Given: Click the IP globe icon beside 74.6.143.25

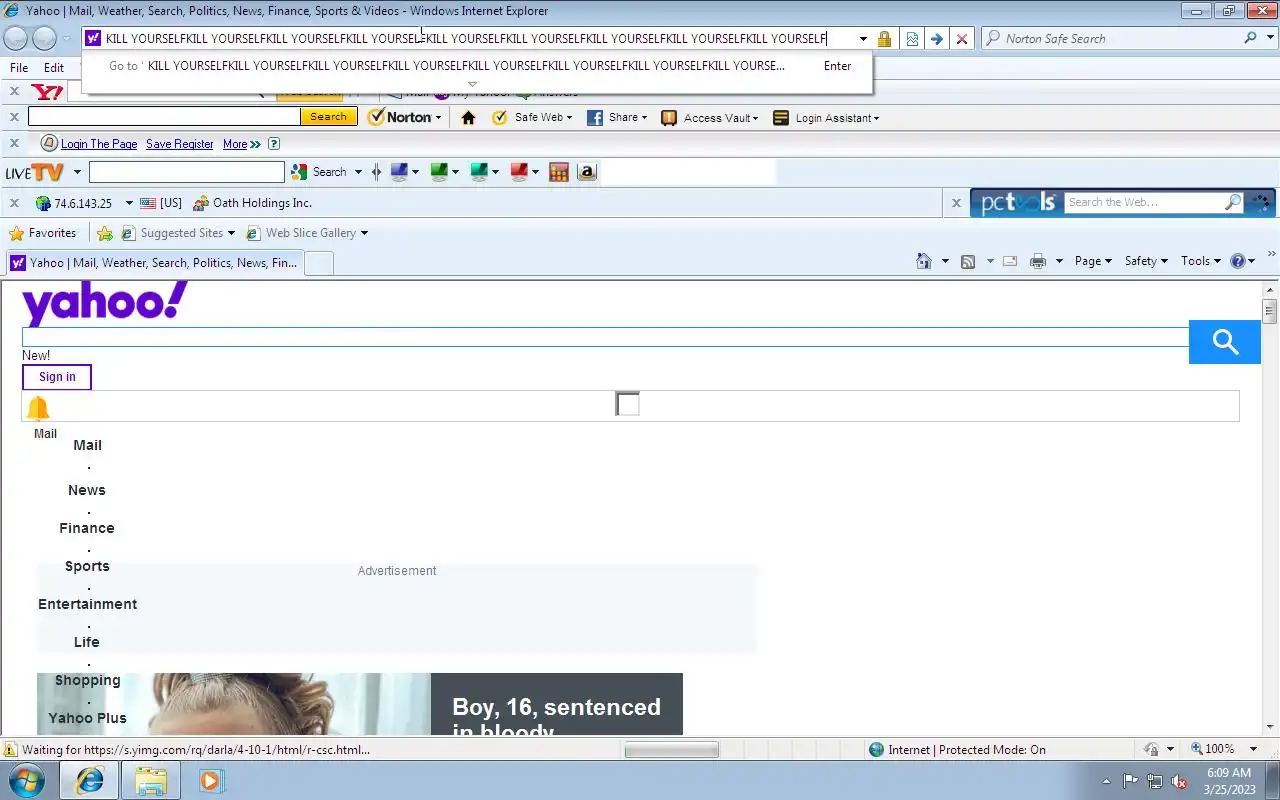Looking at the screenshot, I should [x=43, y=203].
